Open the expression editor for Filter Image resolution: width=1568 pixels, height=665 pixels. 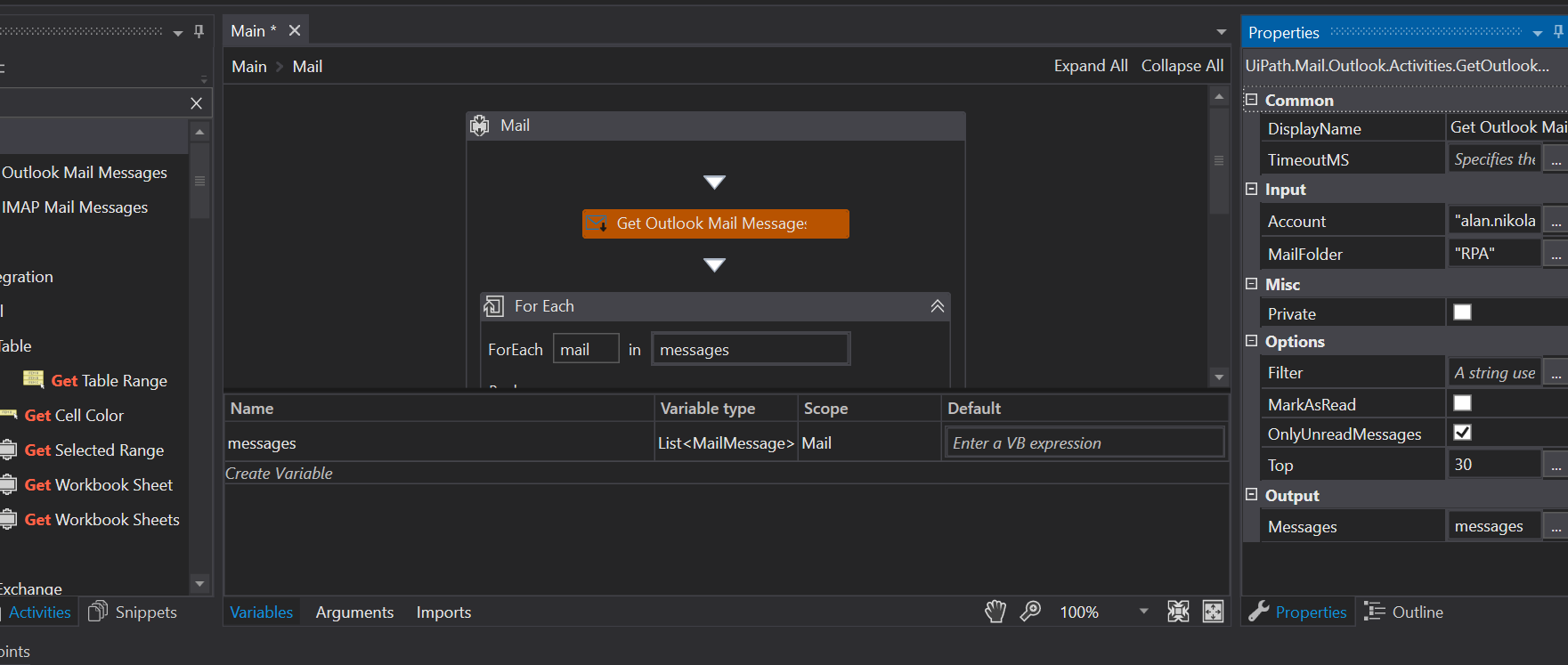tap(1556, 373)
